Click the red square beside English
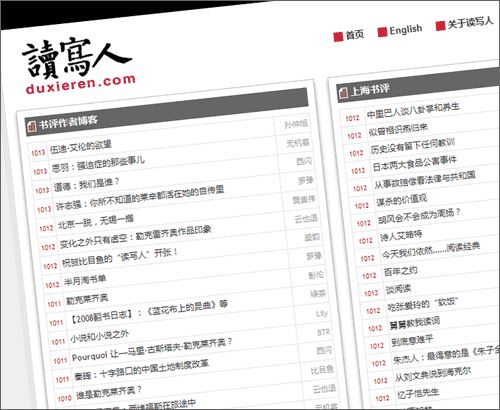 382,32
